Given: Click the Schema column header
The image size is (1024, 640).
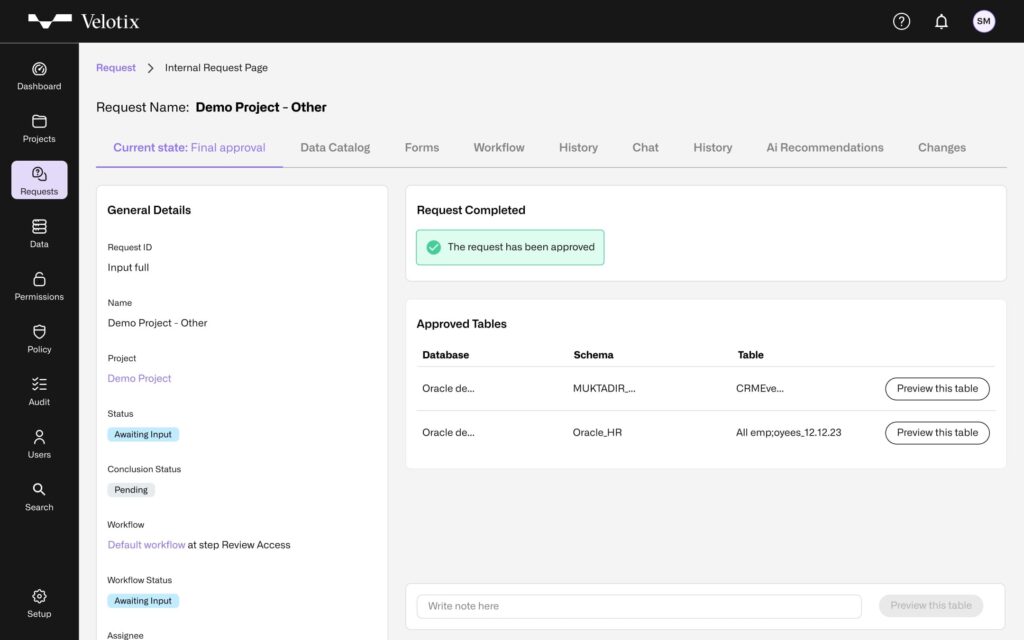Looking at the screenshot, I should click(x=593, y=355).
